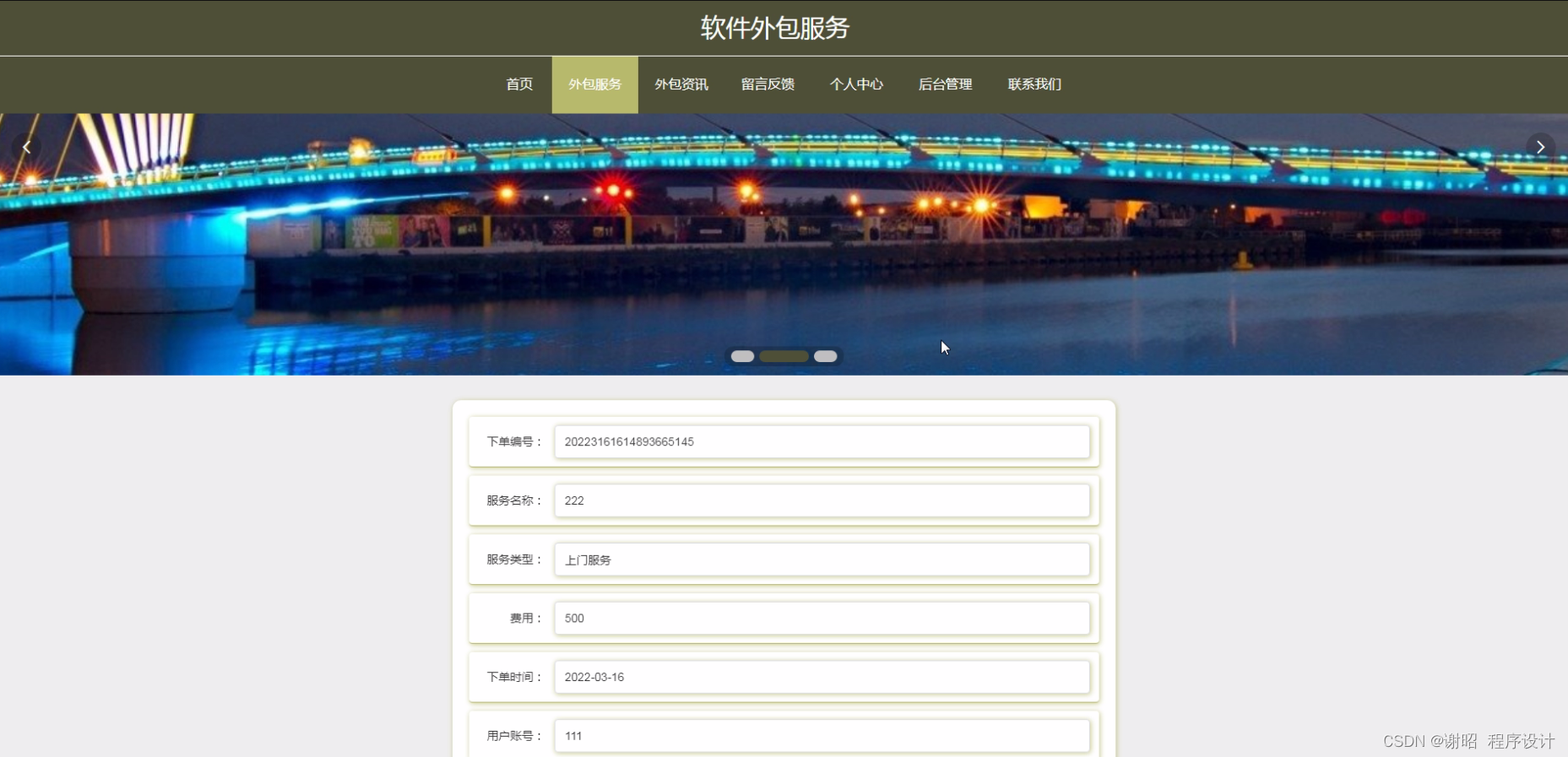Click the 下单编号 input field
Viewport: 1568px width, 757px height.
coord(822,441)
